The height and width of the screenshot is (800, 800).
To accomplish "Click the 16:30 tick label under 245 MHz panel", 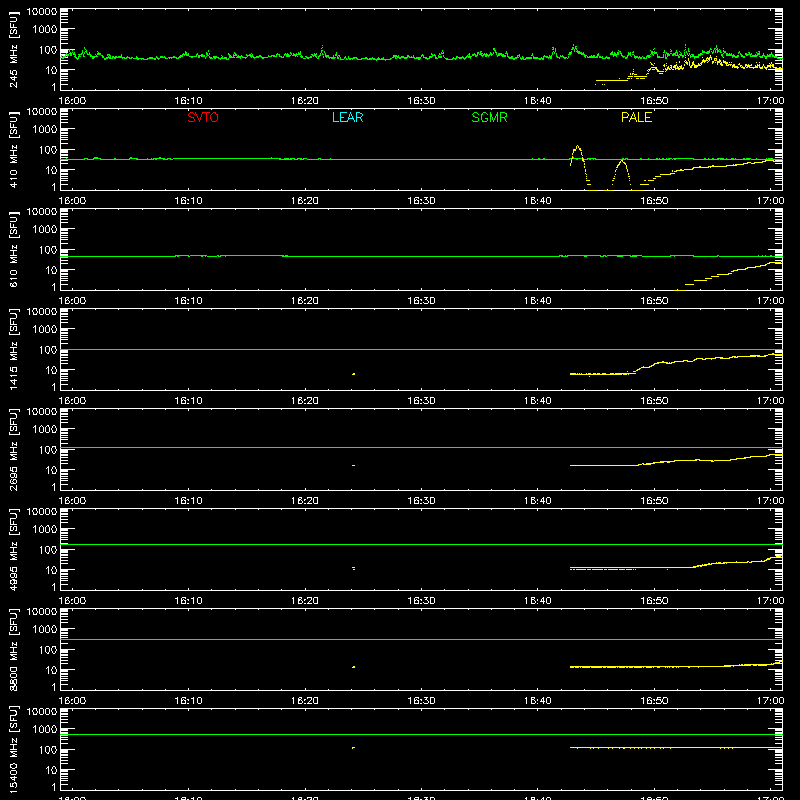I will pyautogui.click(x=421, y=101).
